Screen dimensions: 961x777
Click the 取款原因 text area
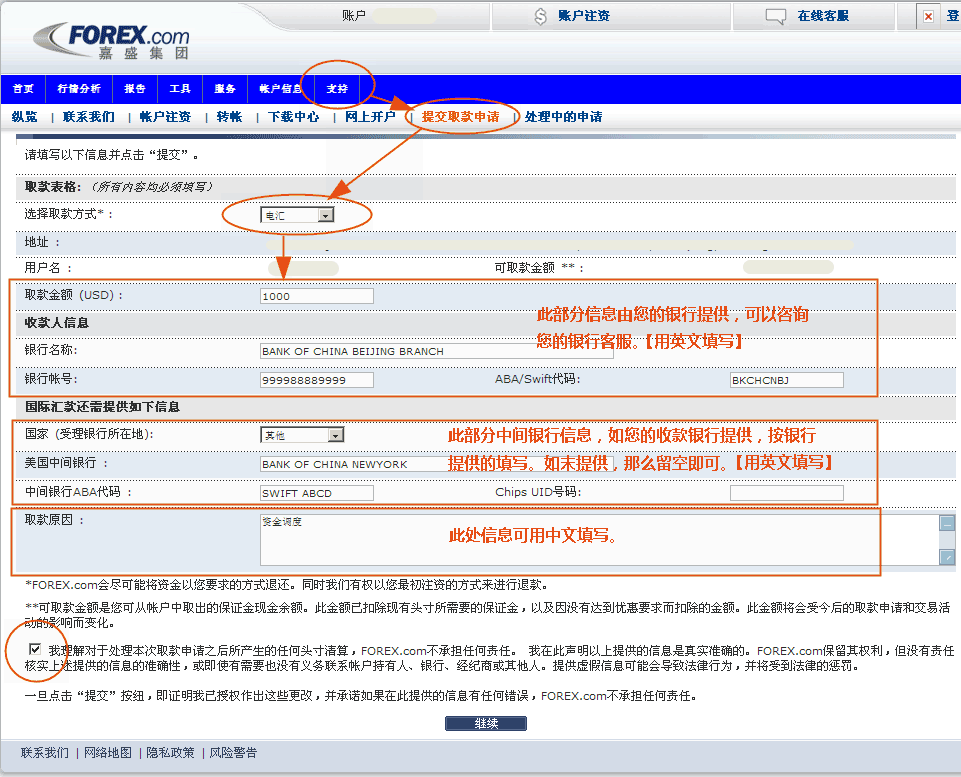[x=599, y=540]
